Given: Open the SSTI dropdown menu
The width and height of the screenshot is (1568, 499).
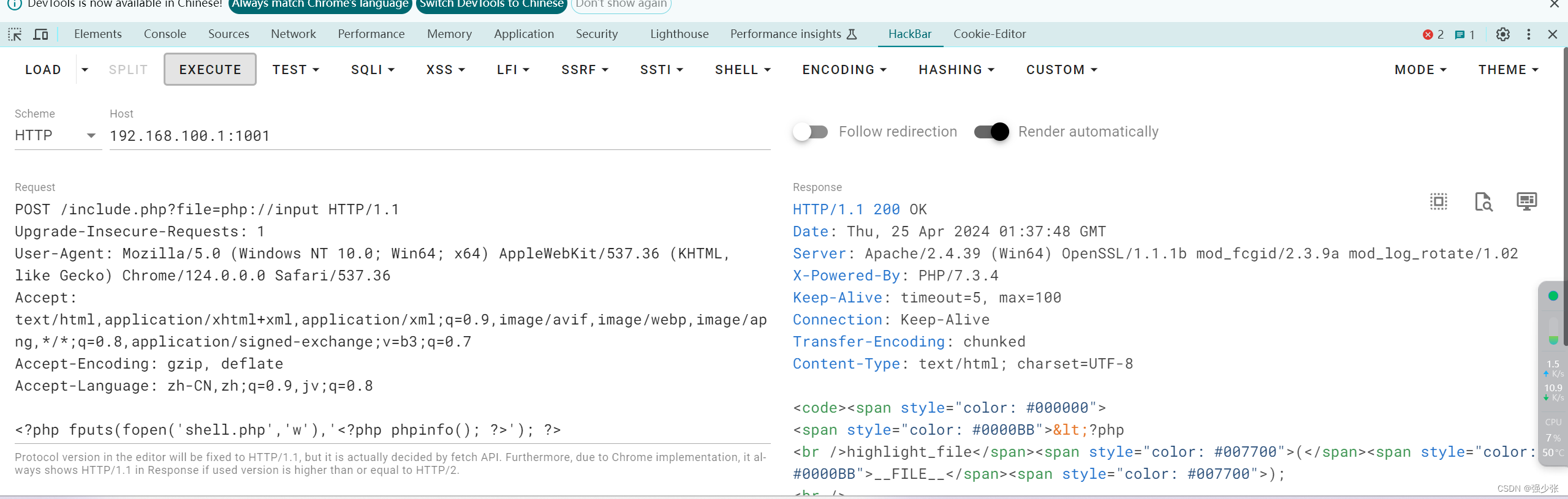Looking at the screenshot, I should [x=661, y=70].
